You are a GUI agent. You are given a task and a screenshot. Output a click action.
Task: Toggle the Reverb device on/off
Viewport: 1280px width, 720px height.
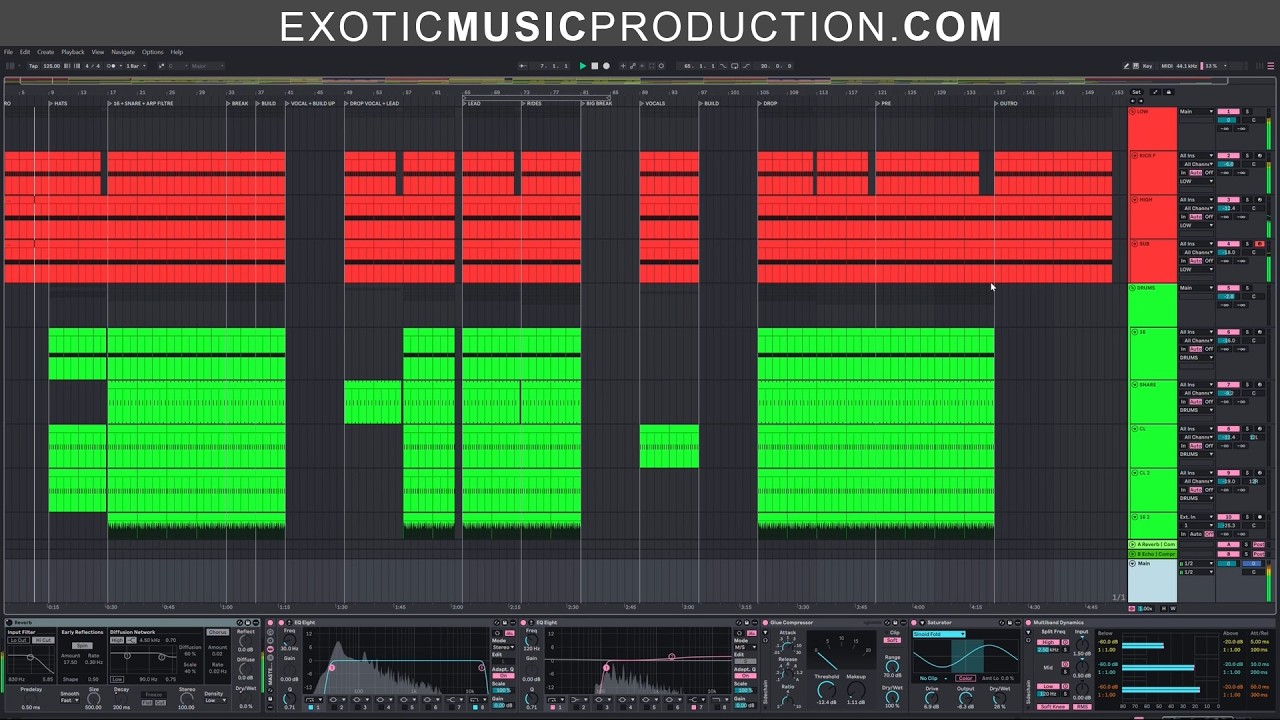[x=9, y=622]
